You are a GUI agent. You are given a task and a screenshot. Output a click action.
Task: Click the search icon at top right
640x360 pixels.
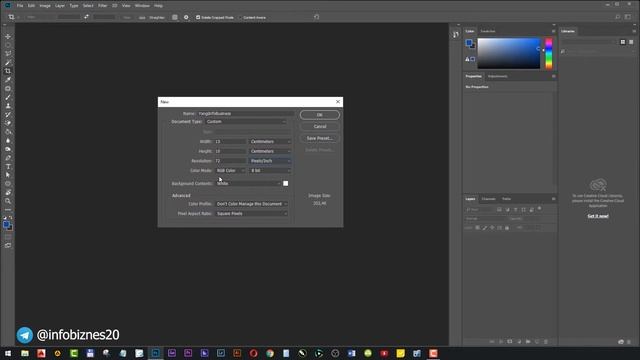(618, 17)
